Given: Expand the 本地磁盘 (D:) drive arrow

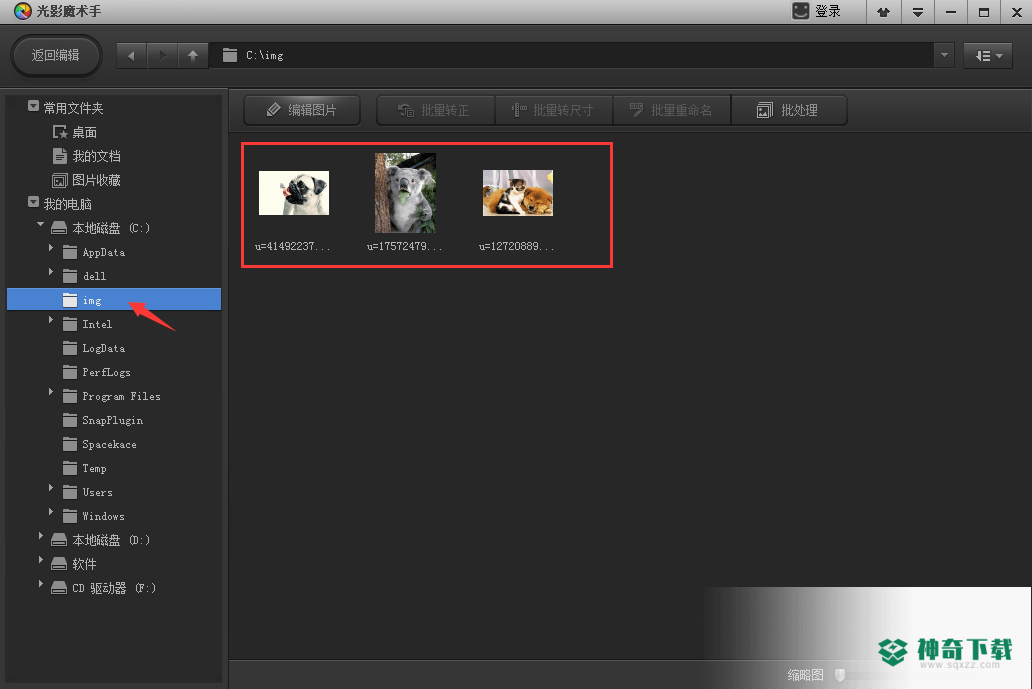Looking at the screenshot, I should [x=41, y=536].
